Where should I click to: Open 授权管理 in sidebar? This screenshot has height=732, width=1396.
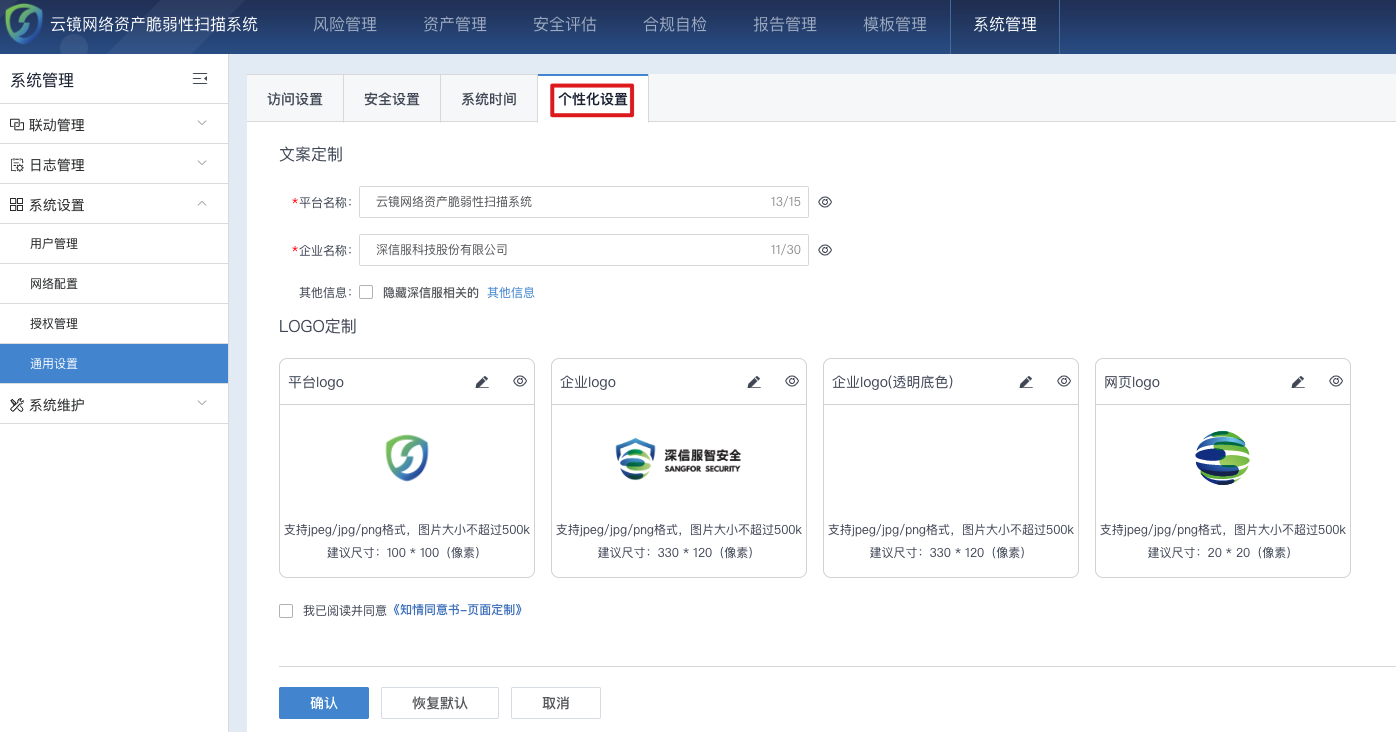[114, 324]
